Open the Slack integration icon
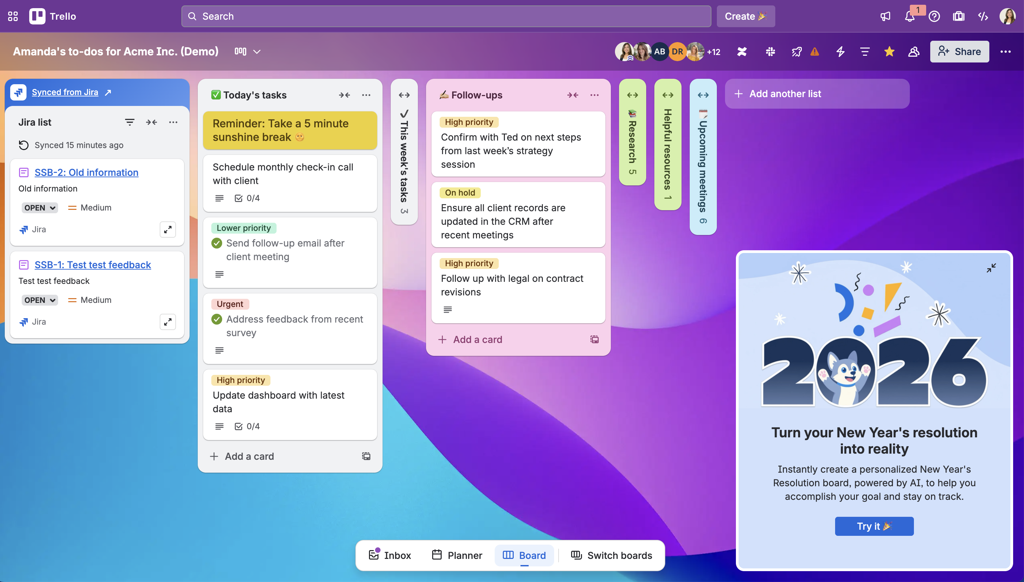This screenshot has height=582, width=1024. pyautogui.click(x=771, y=52)
